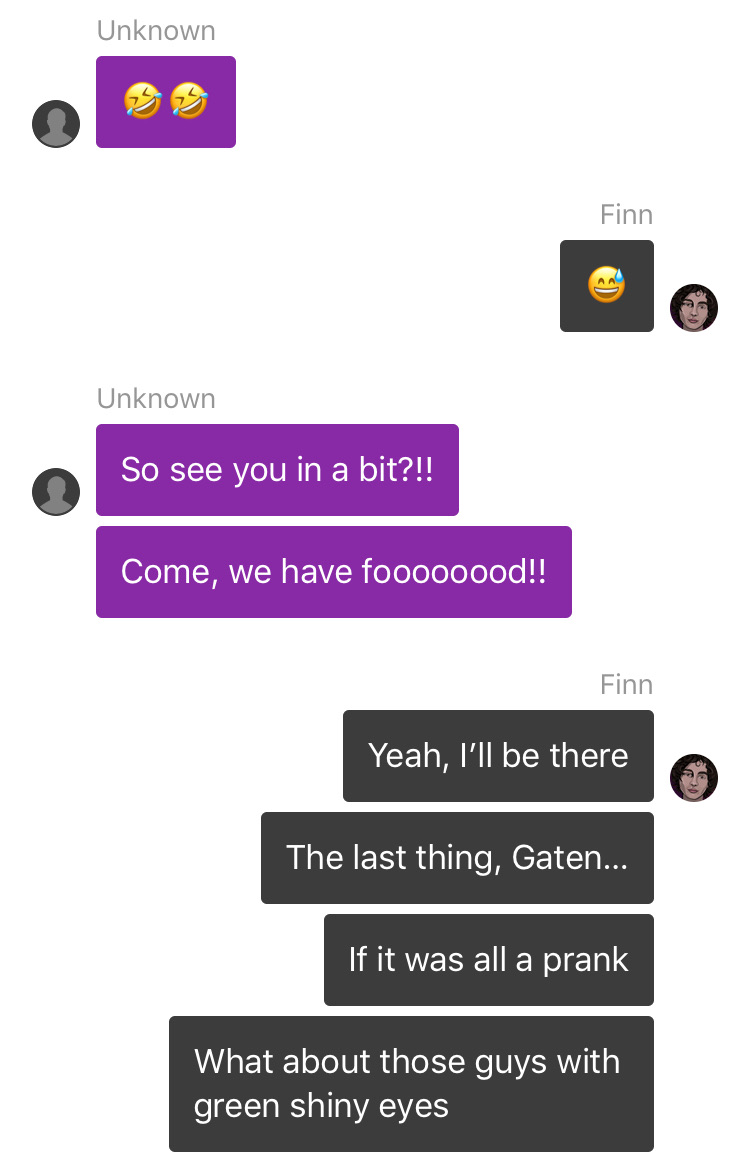The image size is (750, 1159).
Task: Click the 'Finn' name above the emoji bubble
Action: (x=627, y=215)
